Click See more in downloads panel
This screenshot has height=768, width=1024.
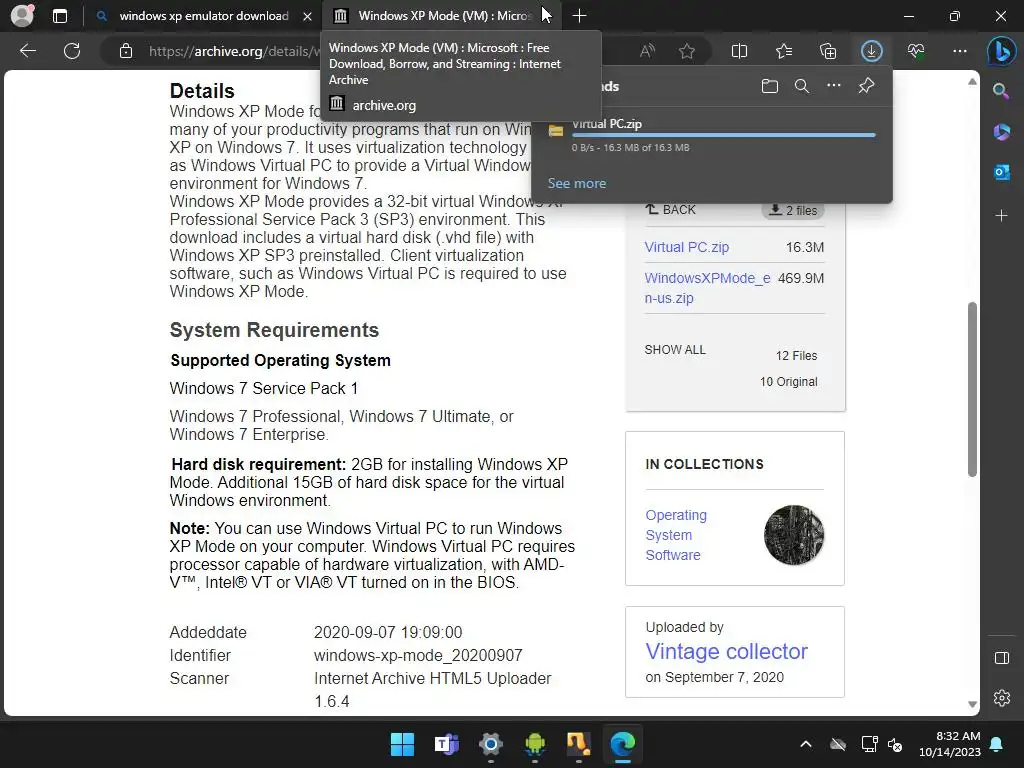pos(577,184)
